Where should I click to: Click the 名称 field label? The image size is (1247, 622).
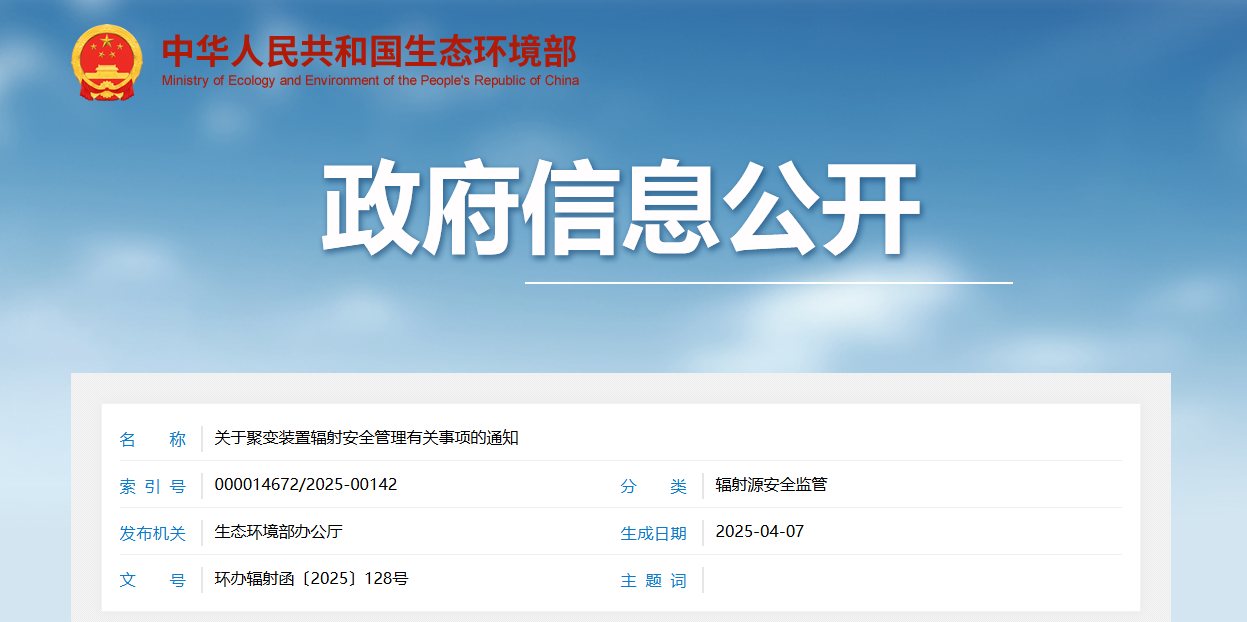(x=153, y=439)
